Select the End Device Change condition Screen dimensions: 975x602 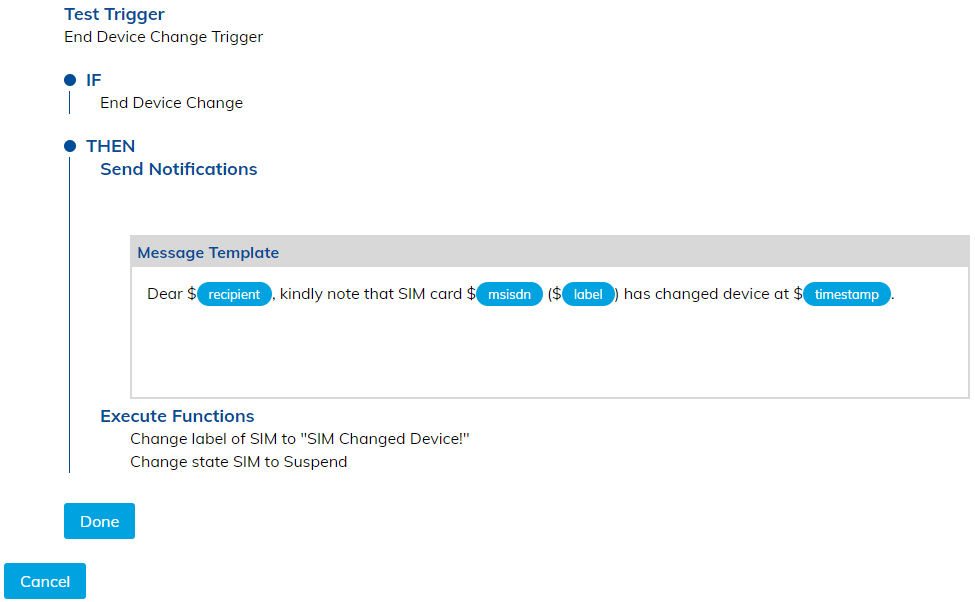click(171, 102)
